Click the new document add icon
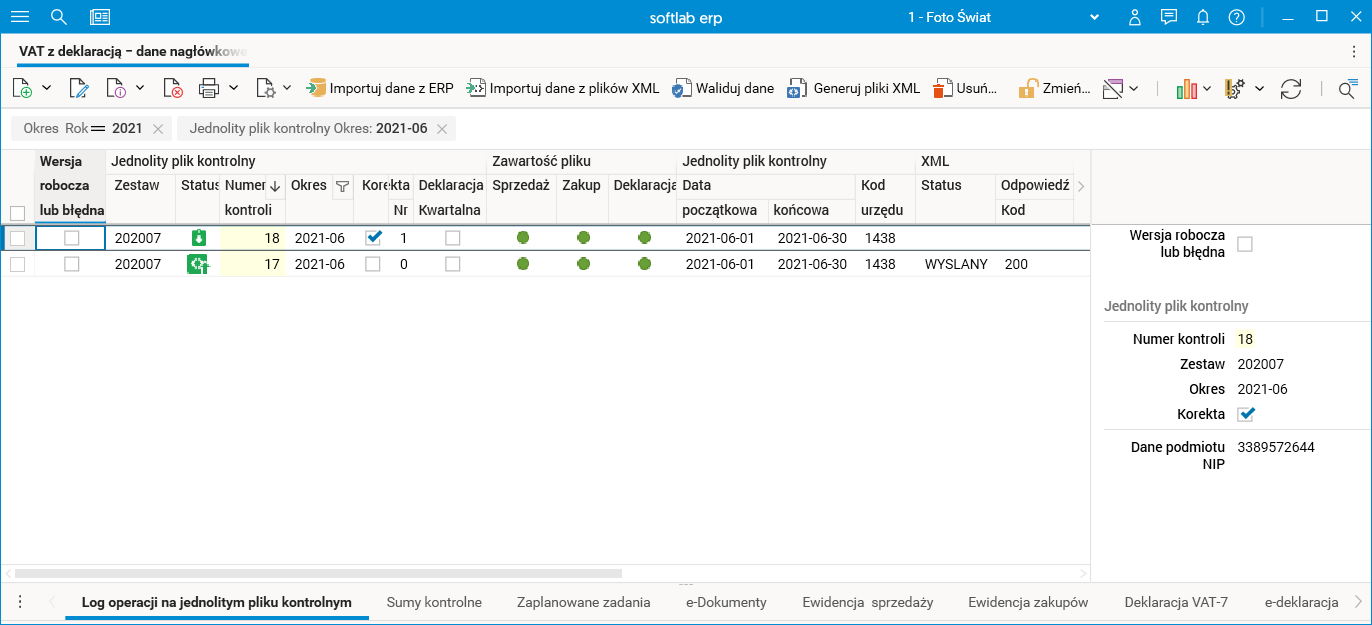 (x=22, y=89)
